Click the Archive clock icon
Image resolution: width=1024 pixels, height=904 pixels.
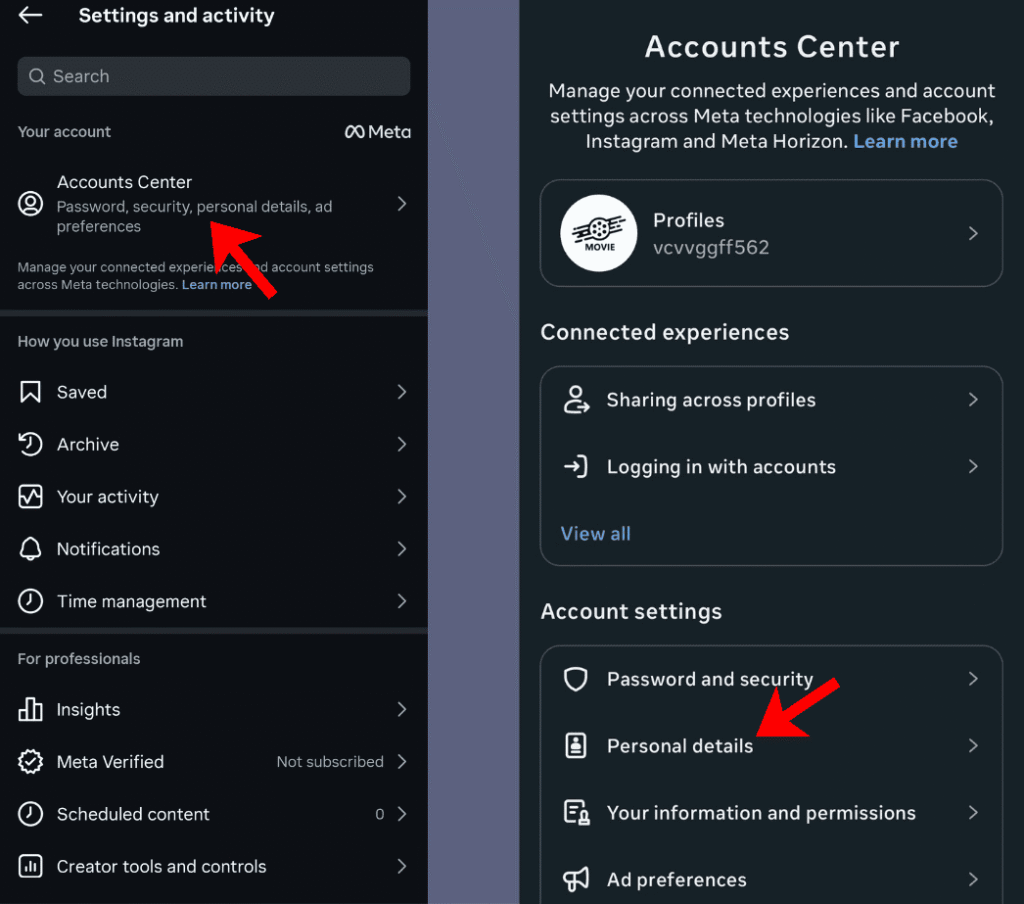[31, 444]
